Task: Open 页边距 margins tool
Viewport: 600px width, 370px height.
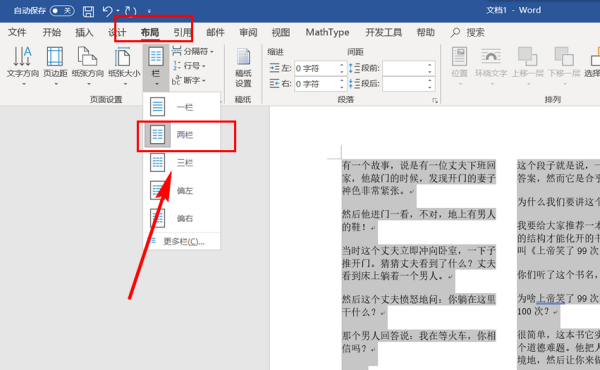Action: [55, 66]
